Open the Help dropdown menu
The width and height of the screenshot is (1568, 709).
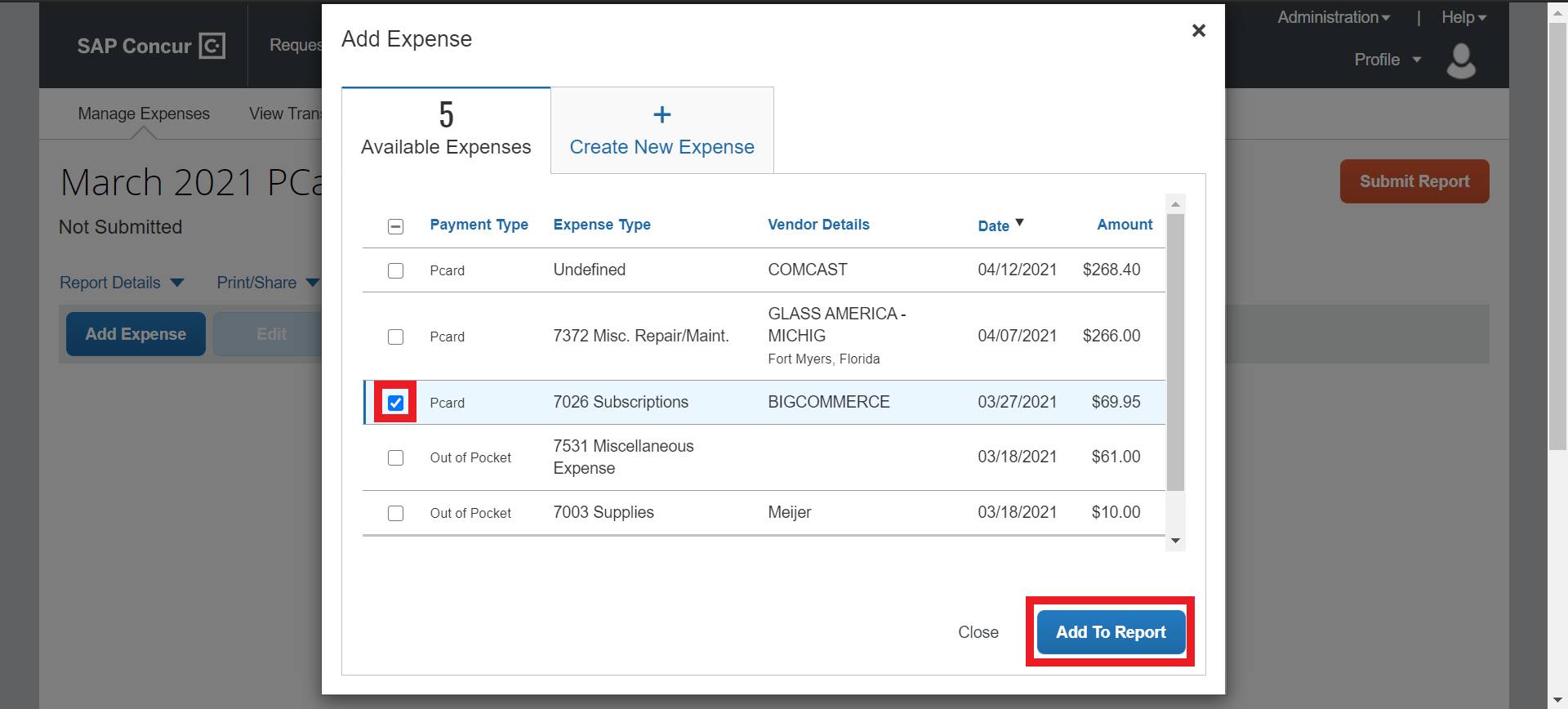[1463, 17]
